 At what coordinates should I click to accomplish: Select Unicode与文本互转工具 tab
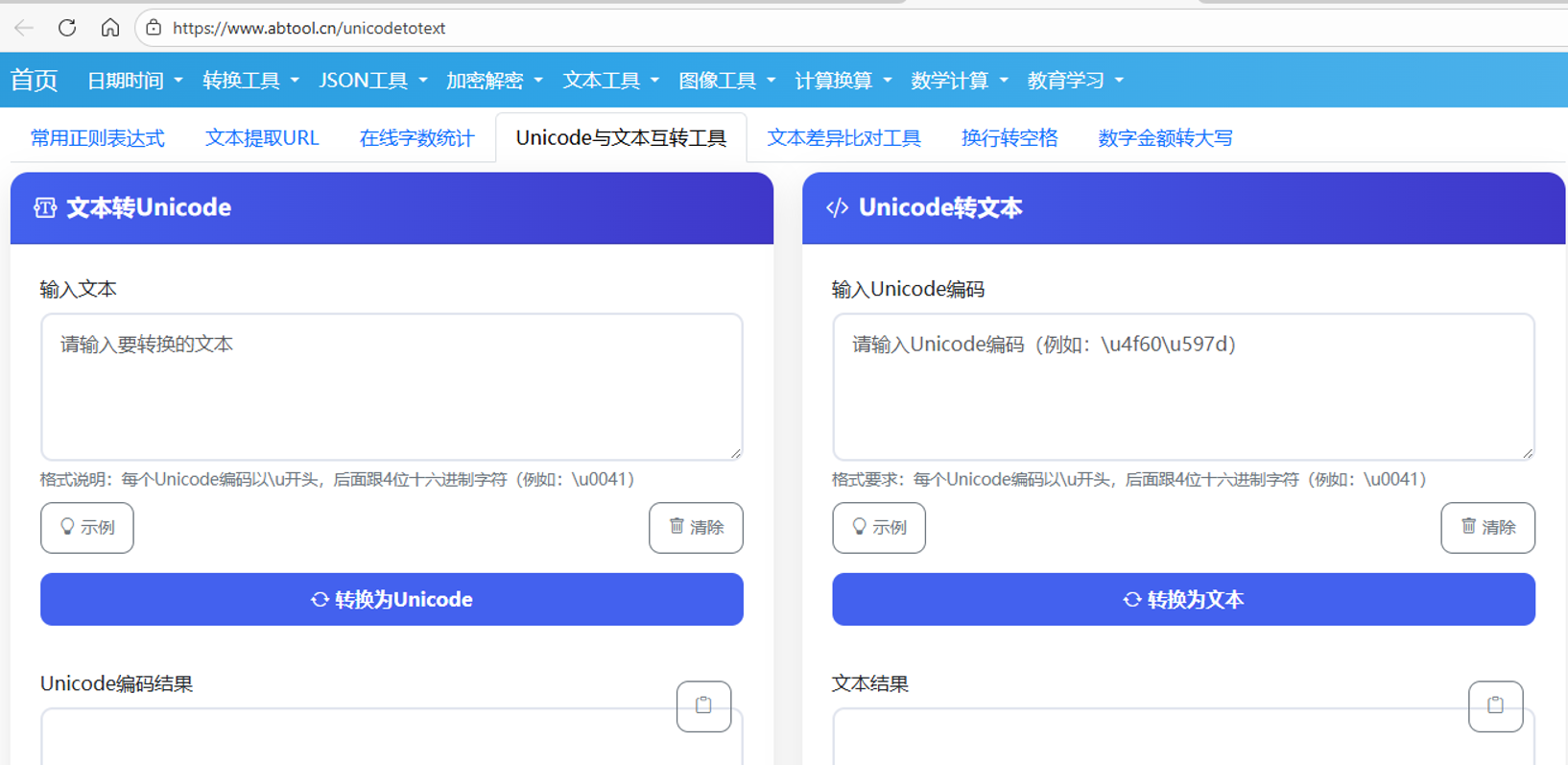pyautogui.click(x=621, y=138)
